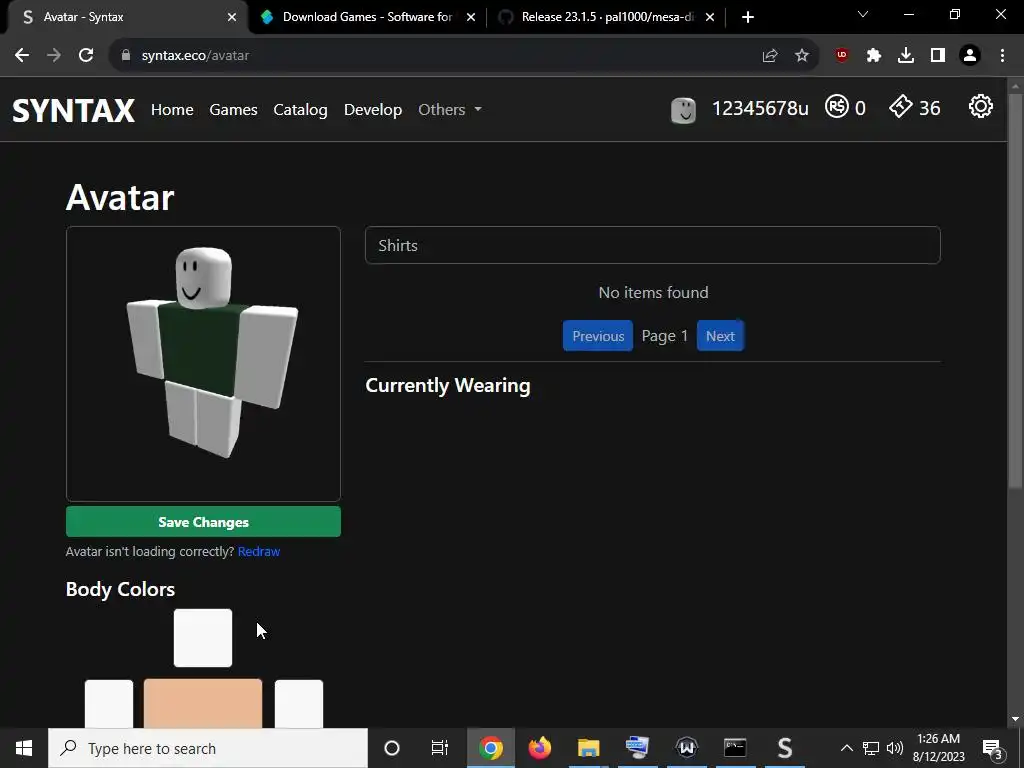
Task: Open a new tab with plus button
Action: (x=748, y=17)
